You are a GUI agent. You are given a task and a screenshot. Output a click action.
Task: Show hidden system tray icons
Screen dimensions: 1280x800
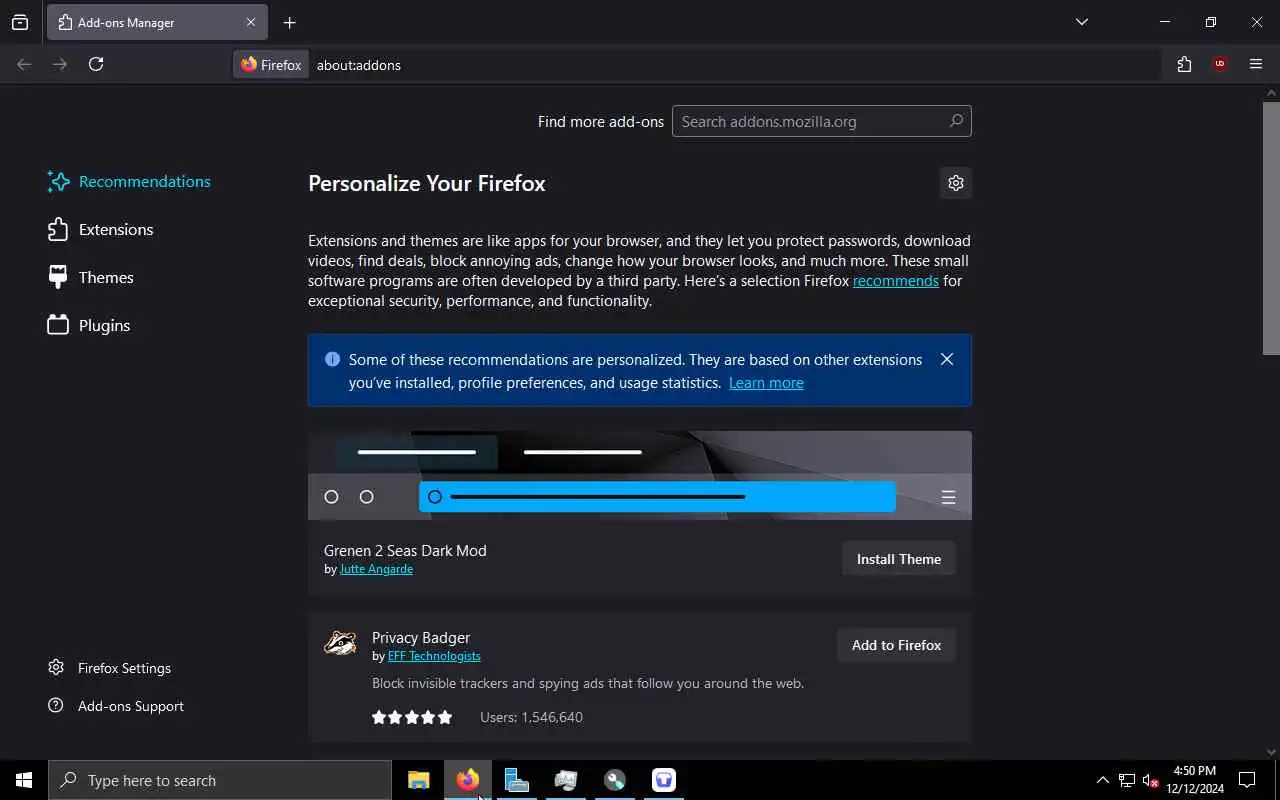[1102, 781]
